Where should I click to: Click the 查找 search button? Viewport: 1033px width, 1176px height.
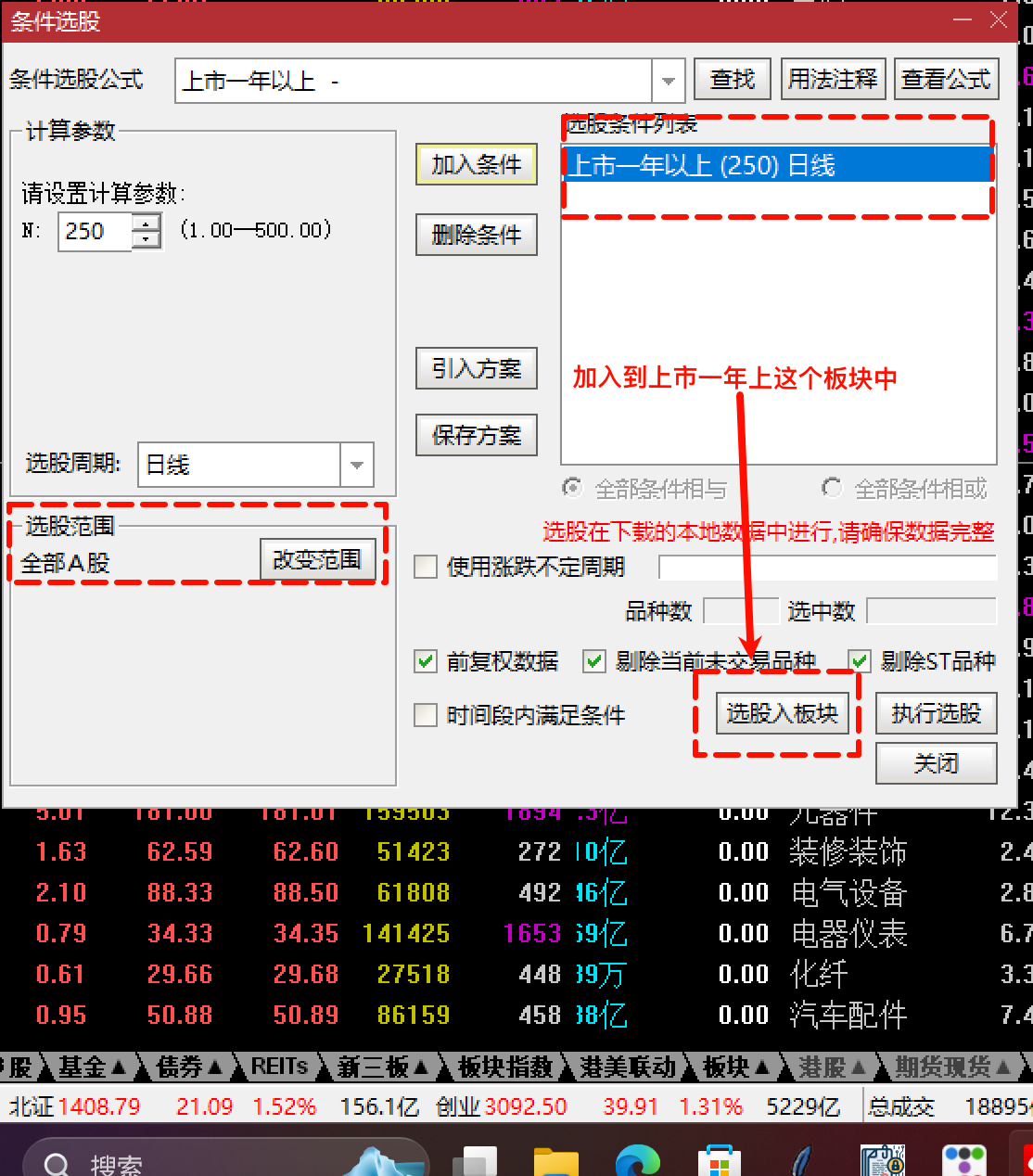tap(732, 79)
